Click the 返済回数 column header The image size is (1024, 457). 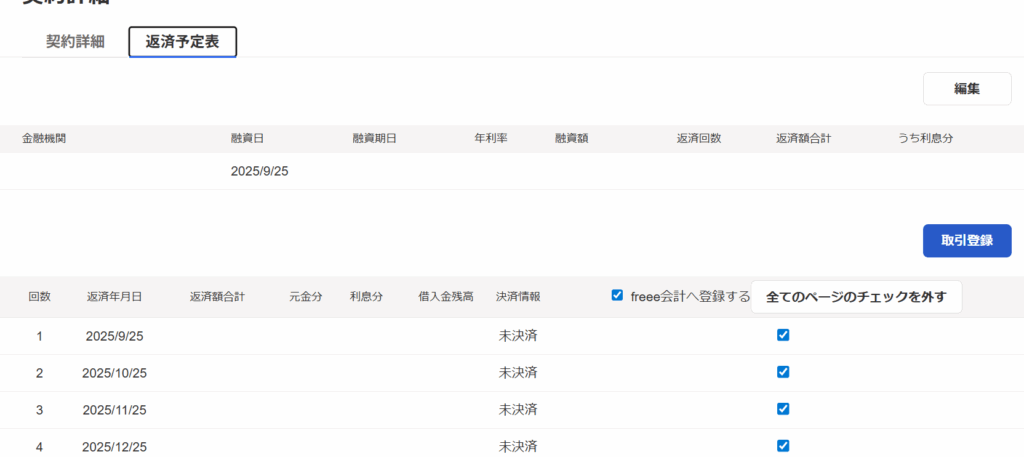(x=699, y=138)
